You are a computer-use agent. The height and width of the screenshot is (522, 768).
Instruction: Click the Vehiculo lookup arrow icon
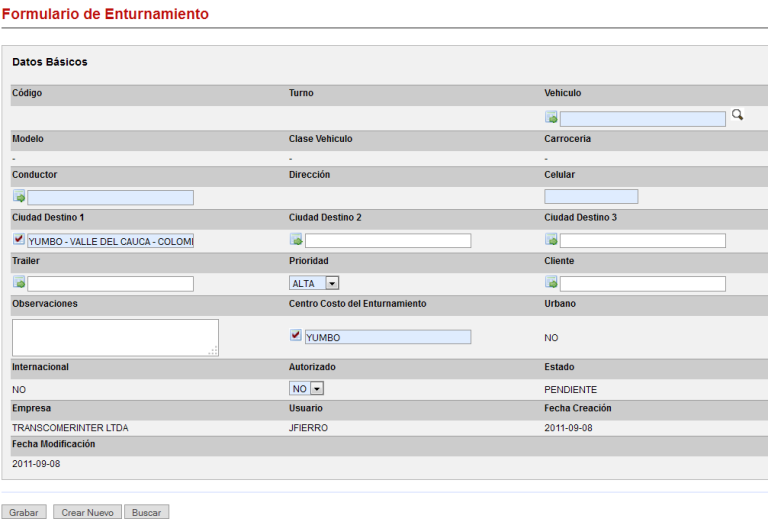click(x=551, y=118)
